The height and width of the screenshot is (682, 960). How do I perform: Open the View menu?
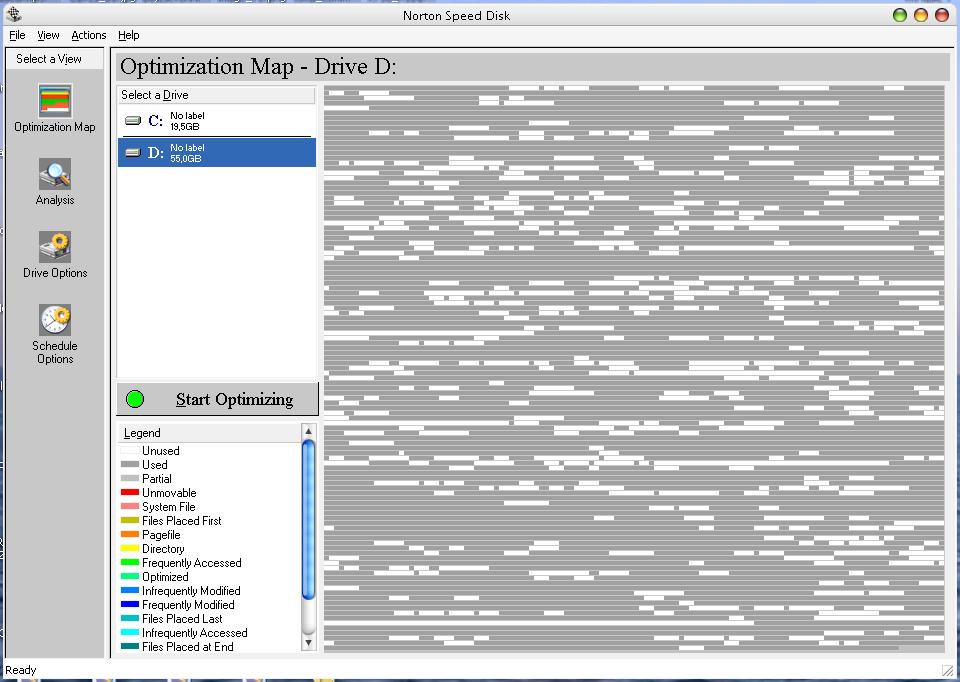48,36
